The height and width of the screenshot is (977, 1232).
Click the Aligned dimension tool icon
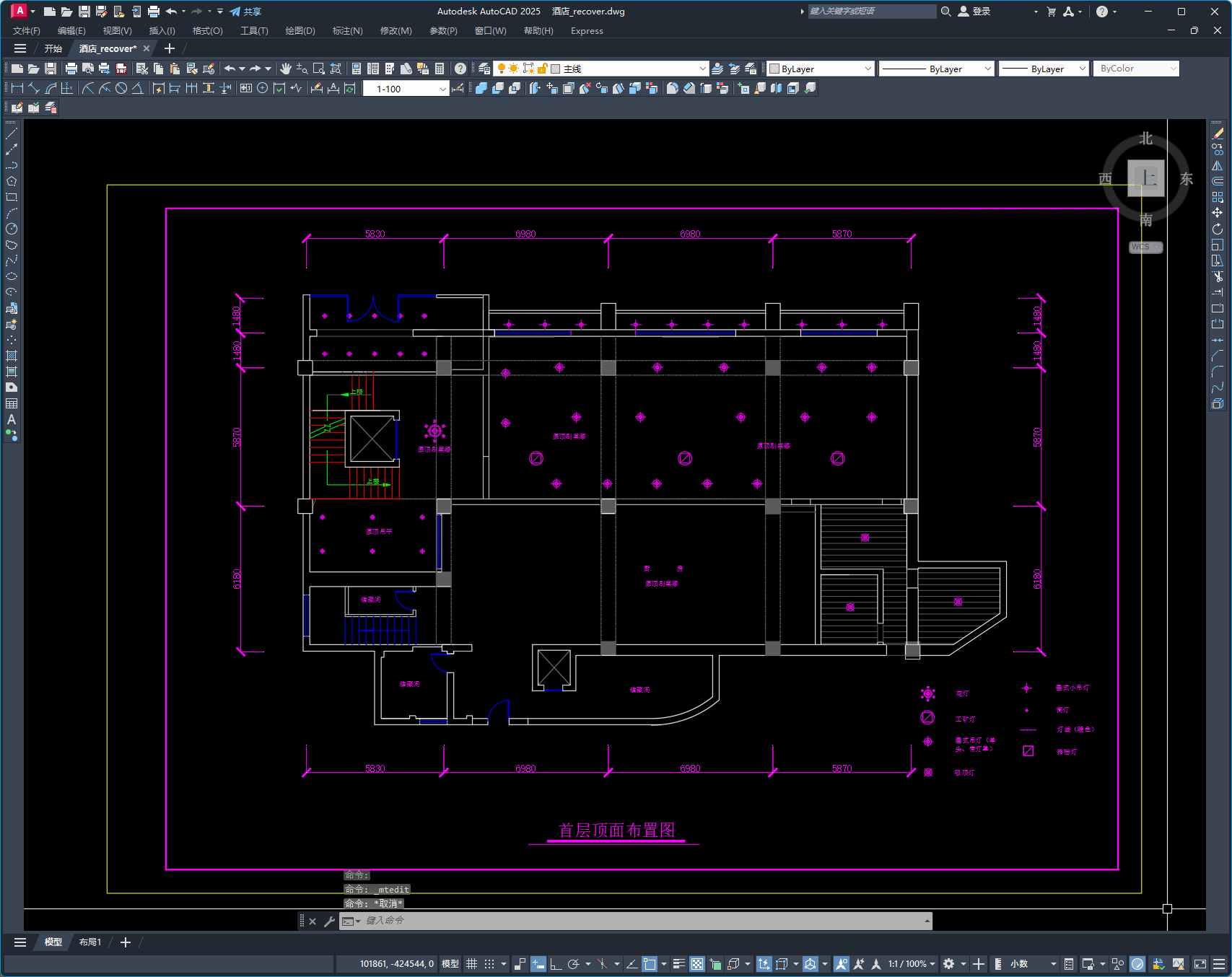click(x=34, y=88)
